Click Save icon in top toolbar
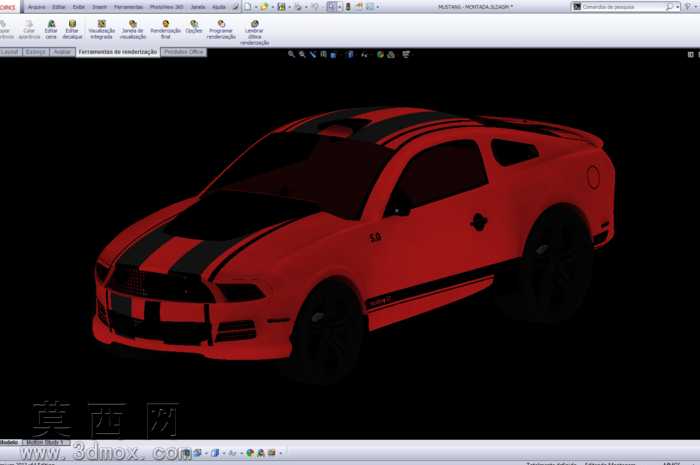700x465 pixels. [282, 7]
